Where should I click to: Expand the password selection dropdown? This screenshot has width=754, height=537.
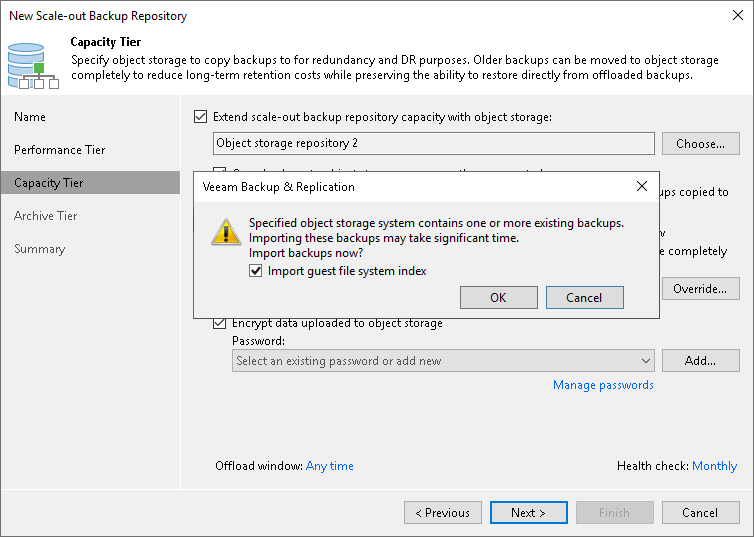(646, 361)
